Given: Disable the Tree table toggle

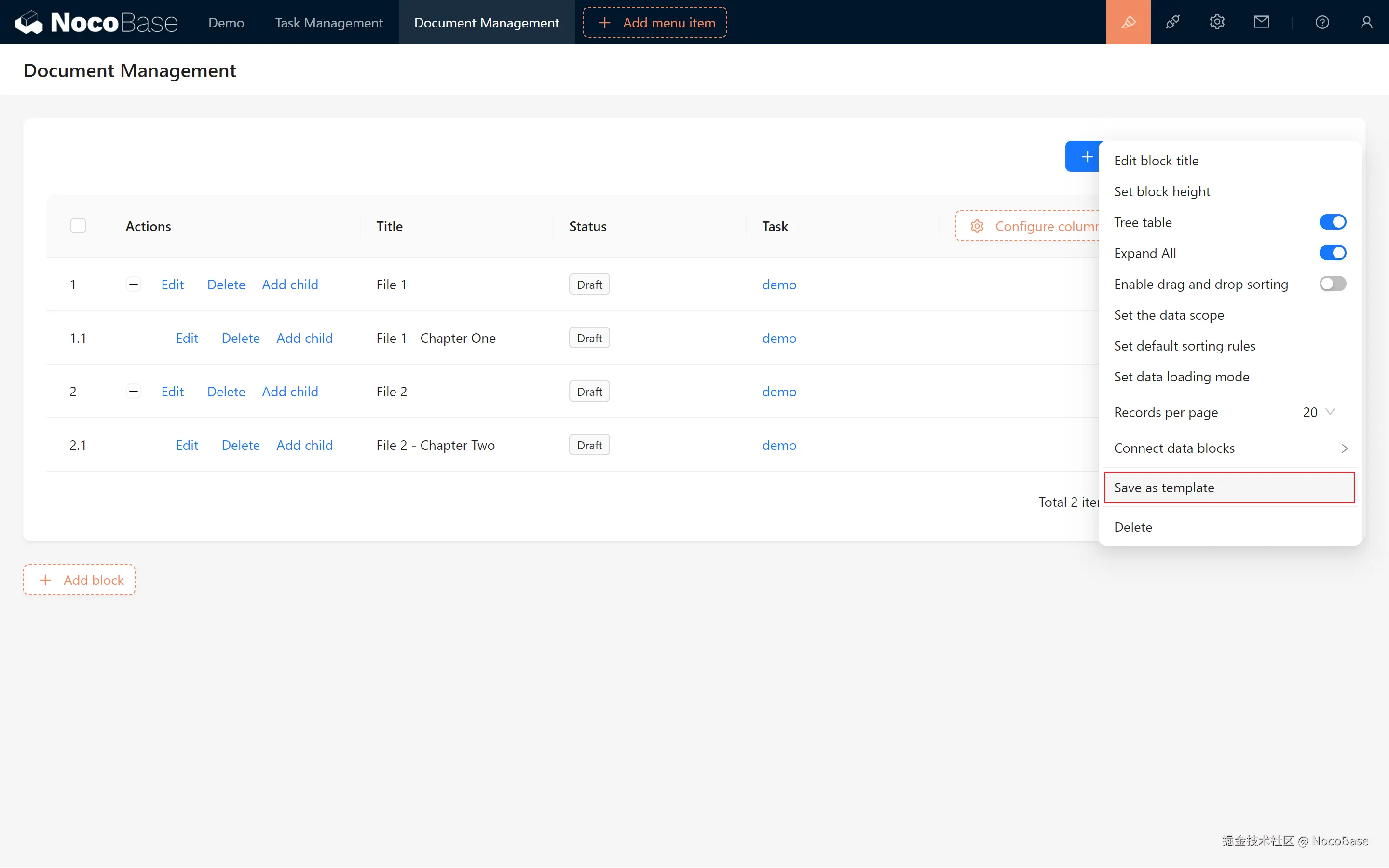Looking at the screenshot, I should (1332, 222).
